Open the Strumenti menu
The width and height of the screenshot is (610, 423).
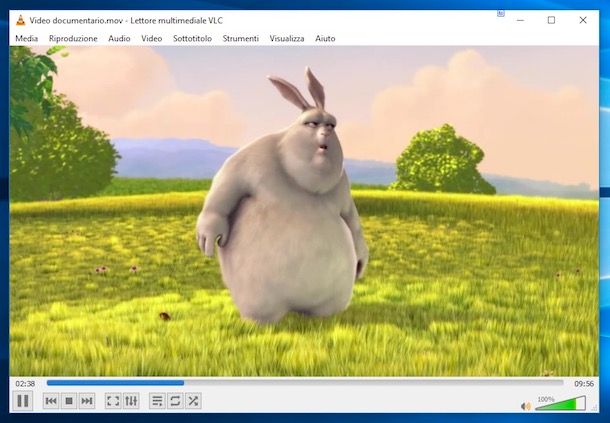click(x=240, y=39)
